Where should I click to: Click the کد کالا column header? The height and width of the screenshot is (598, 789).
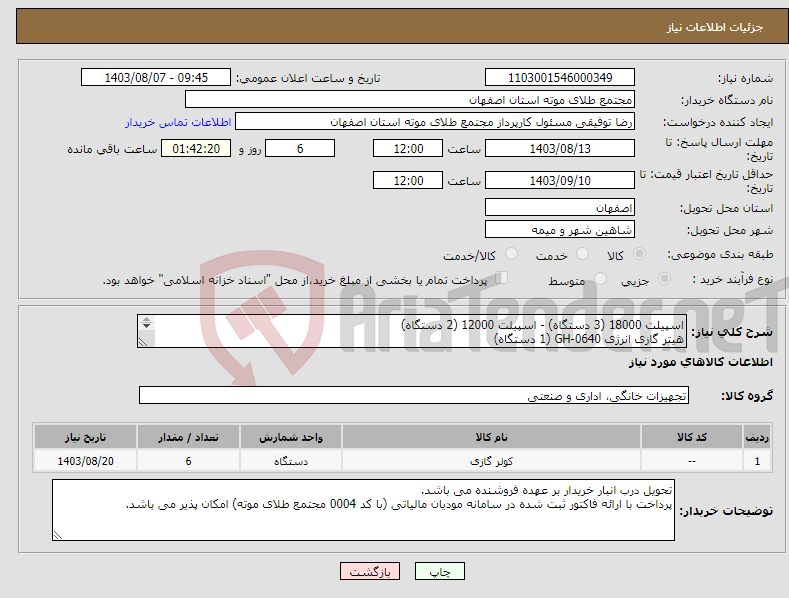click(692, 437)
